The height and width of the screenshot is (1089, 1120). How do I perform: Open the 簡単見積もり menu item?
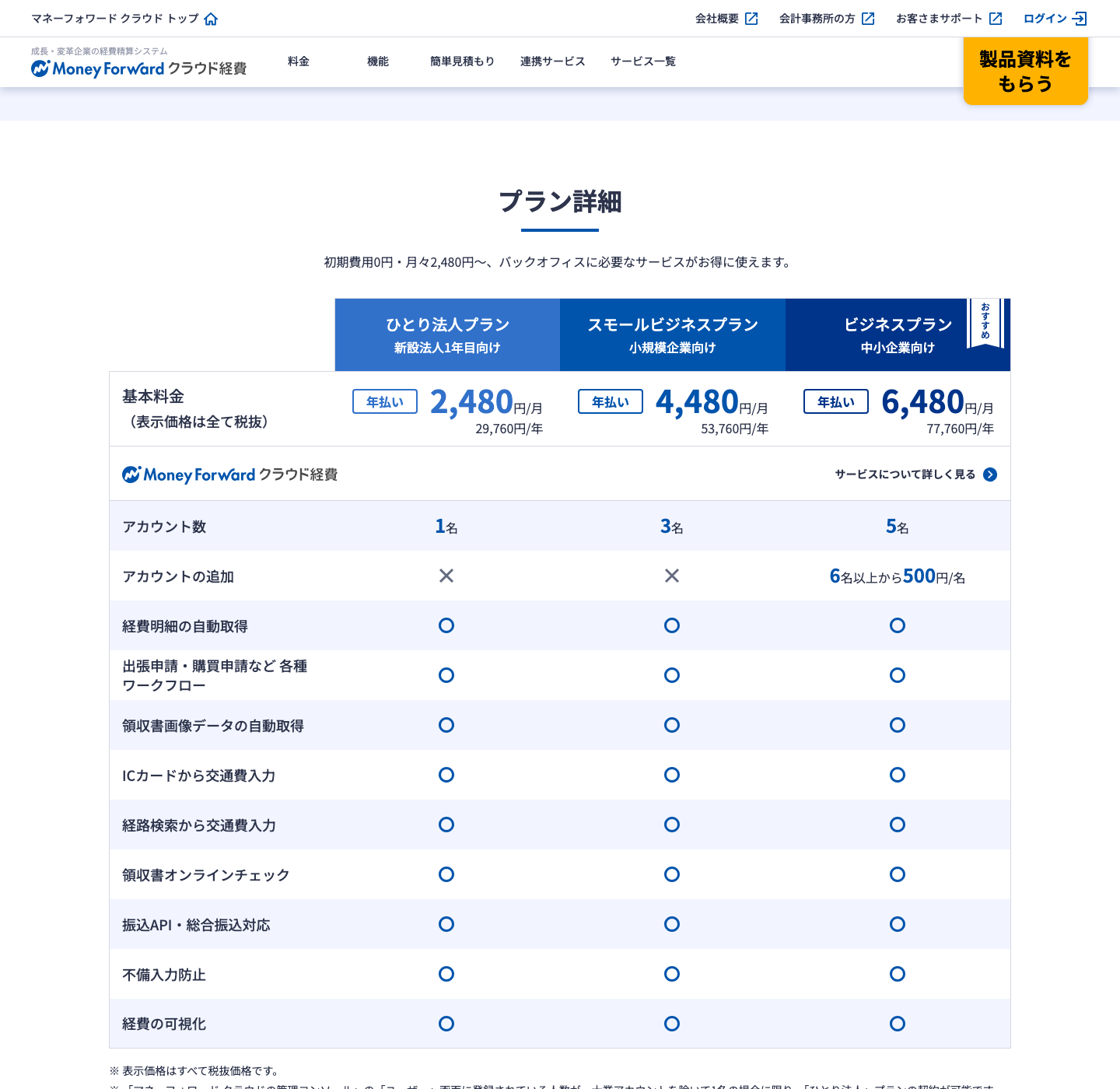(463, 61)
